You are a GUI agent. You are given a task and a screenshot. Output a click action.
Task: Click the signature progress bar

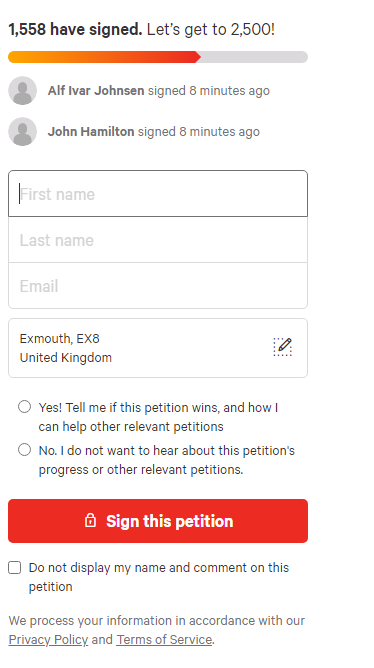pos(158,57)
